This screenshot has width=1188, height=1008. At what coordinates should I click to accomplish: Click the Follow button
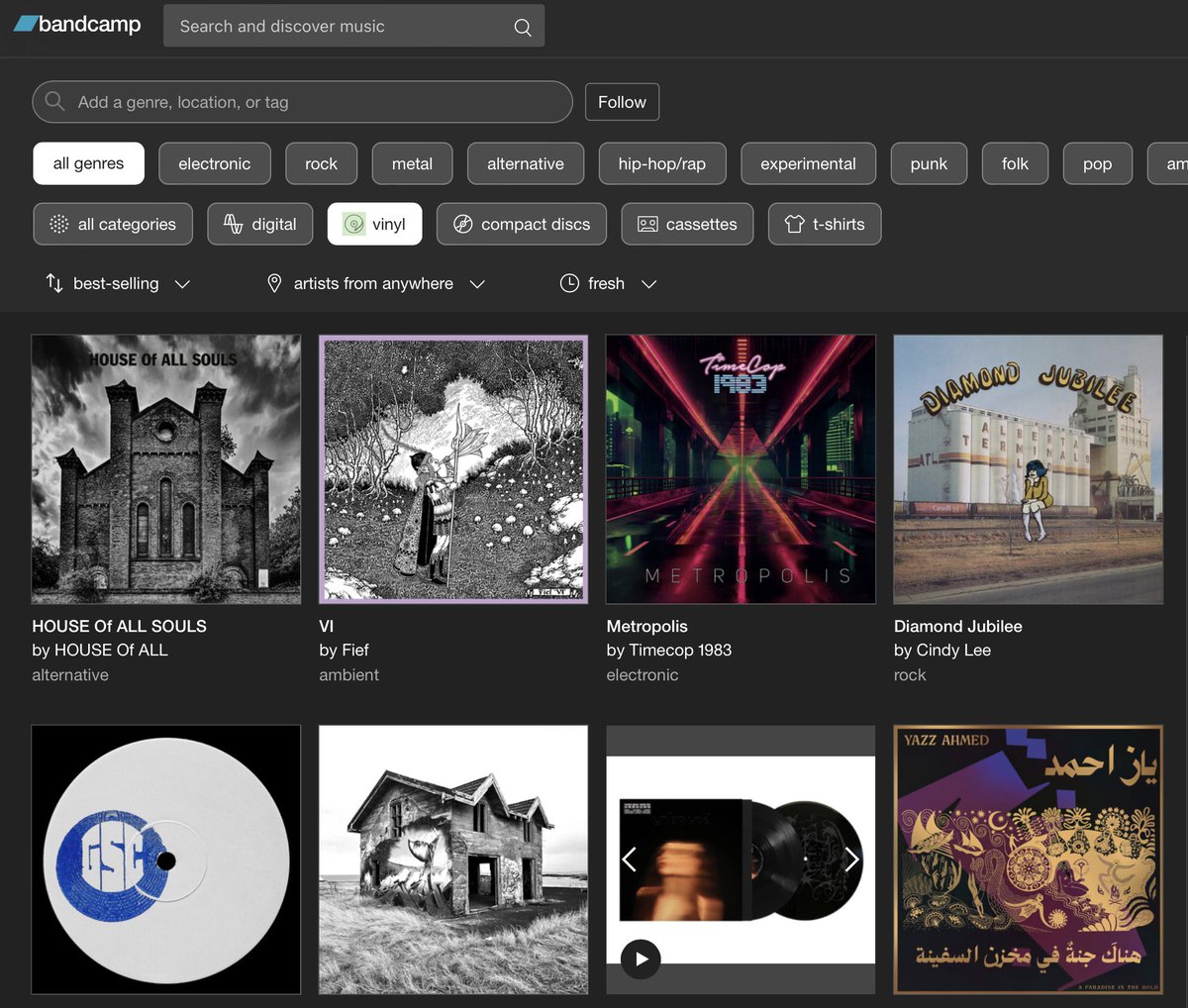622,102
